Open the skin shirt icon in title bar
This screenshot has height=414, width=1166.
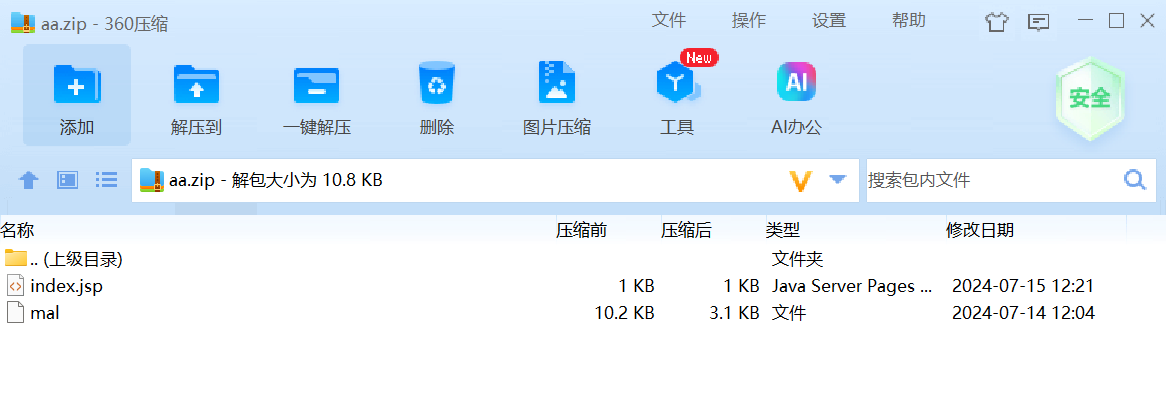997,22
